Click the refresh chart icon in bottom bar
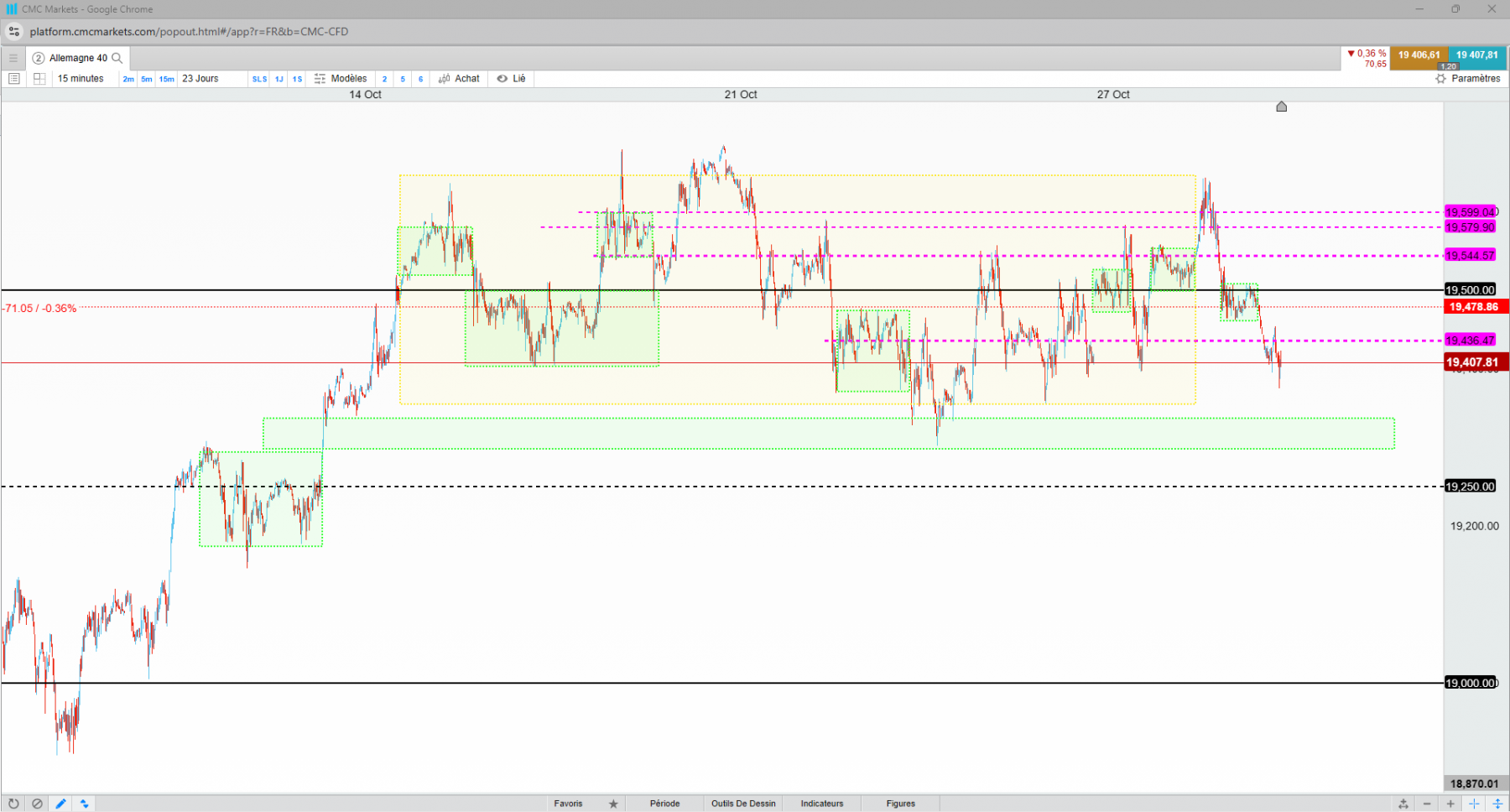This screenshot has width=1510, height=812. tap(13, 804)
